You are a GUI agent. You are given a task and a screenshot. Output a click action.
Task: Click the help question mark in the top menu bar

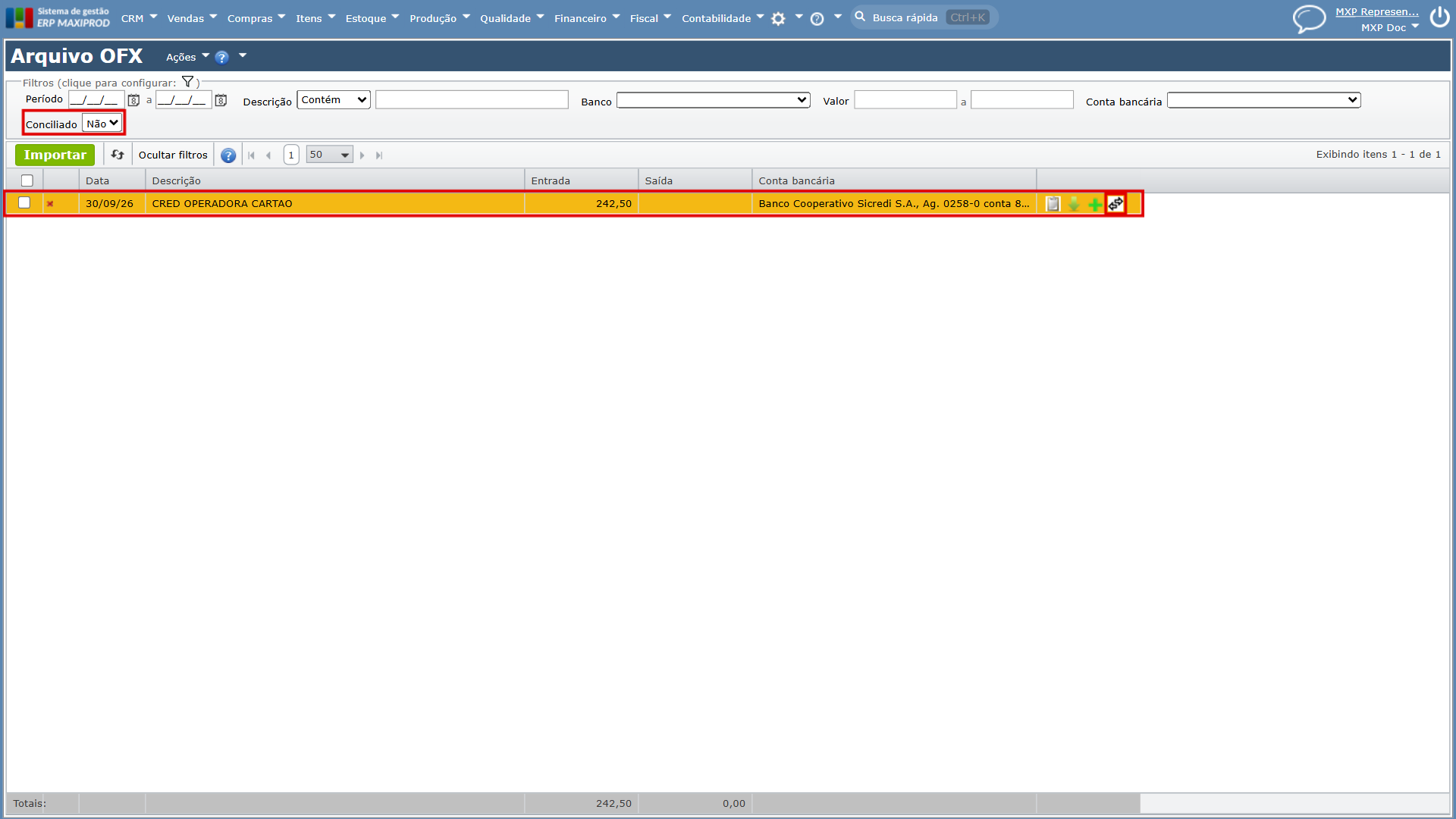817,19
